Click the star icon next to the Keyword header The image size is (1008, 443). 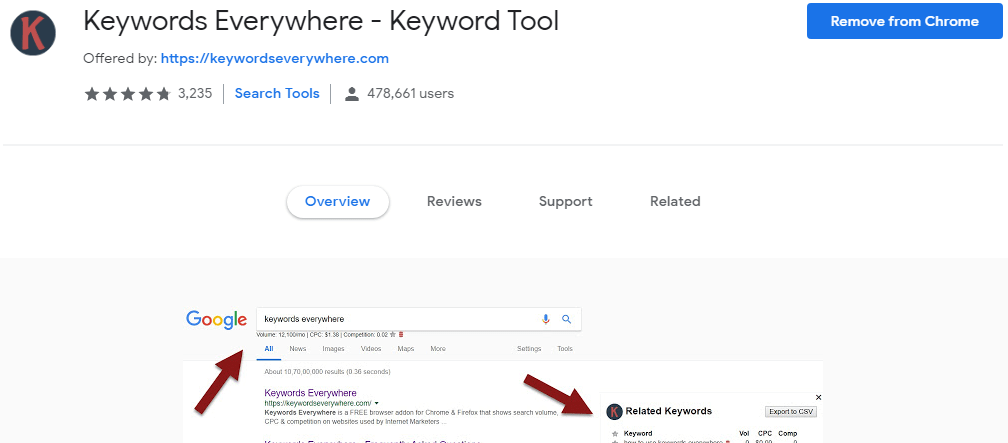(x=615, y=434)
